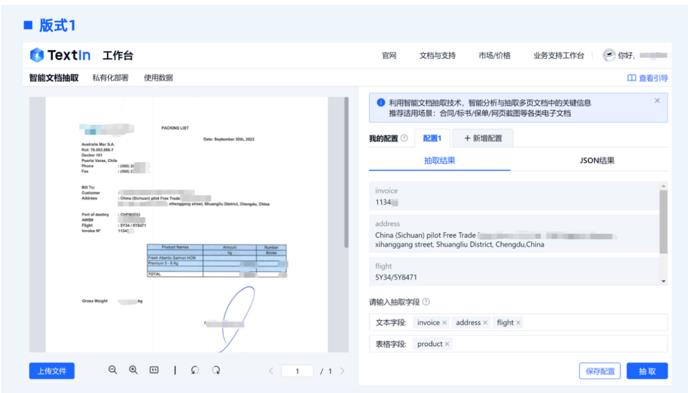Click the page number input
Image resolution: width=688 pixels, height=393 pixels.
tap(297, 371)
